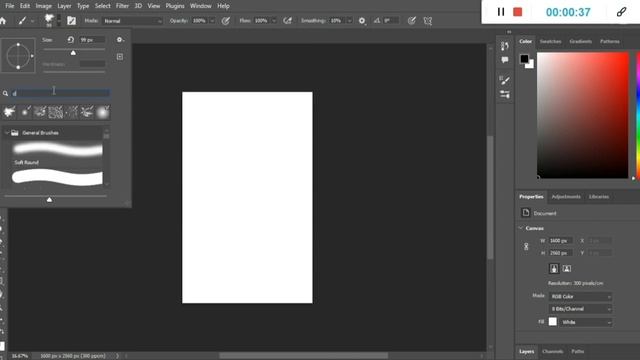The width and height of the screenshot is (640, 360).
Task: Collapse the General Brushes folder
Action: tap(7, 133)
